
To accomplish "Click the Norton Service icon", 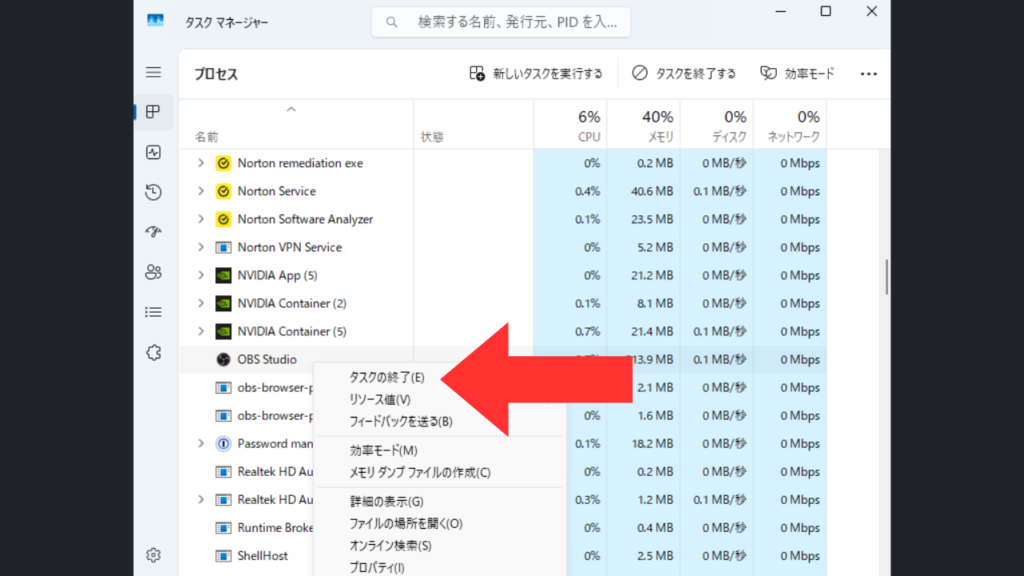I will coord(223,191).
